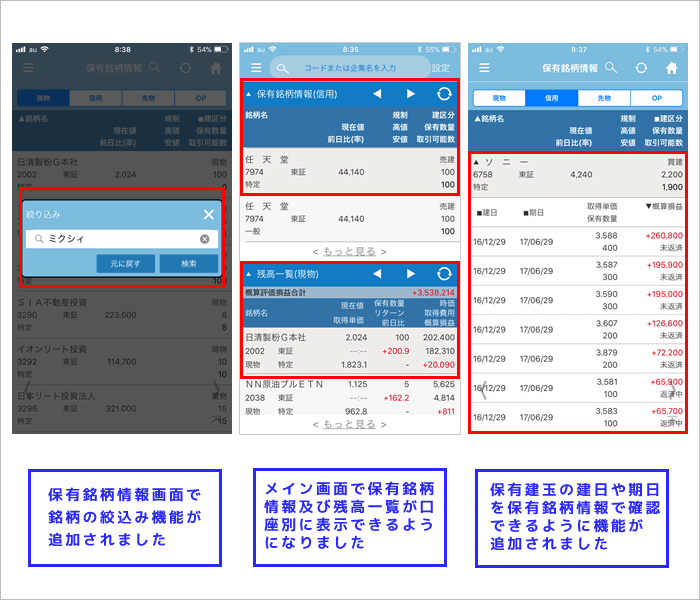Switch to OP tab in right screen
Image resolution: width=700 pixels, height=600 pixels.
pos(656,98)
